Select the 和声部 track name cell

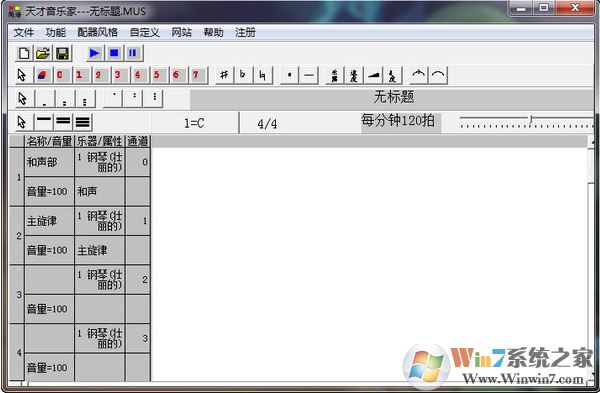coord(49,162)
